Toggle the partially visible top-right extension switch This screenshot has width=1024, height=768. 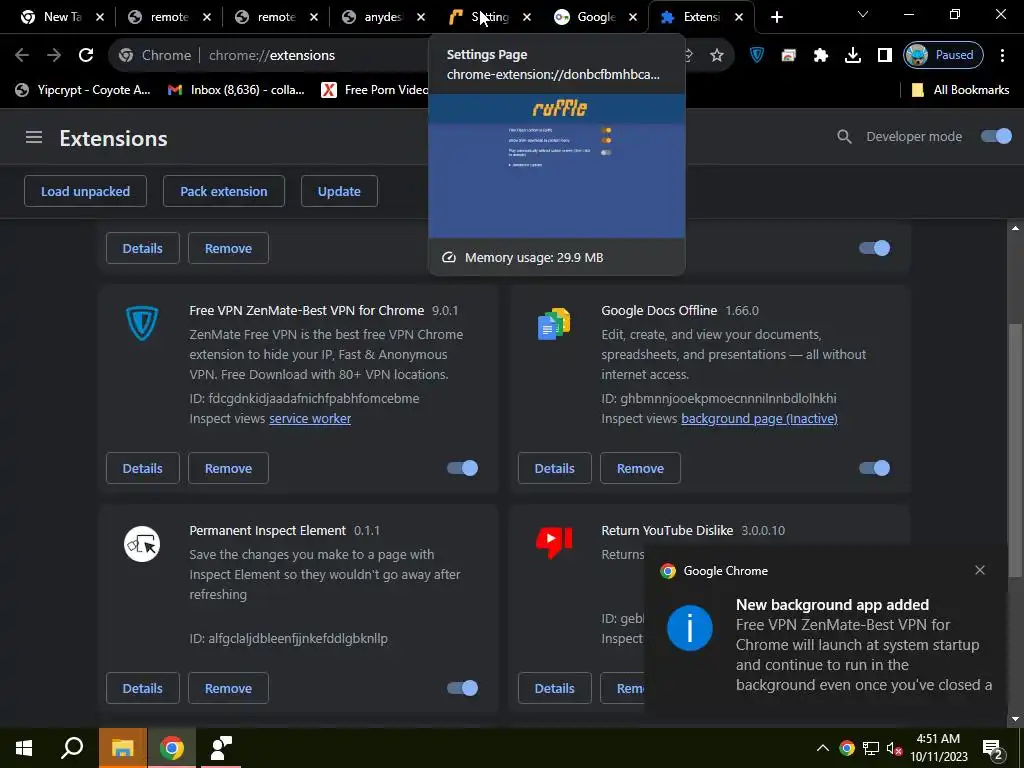(x=874, y=248)
